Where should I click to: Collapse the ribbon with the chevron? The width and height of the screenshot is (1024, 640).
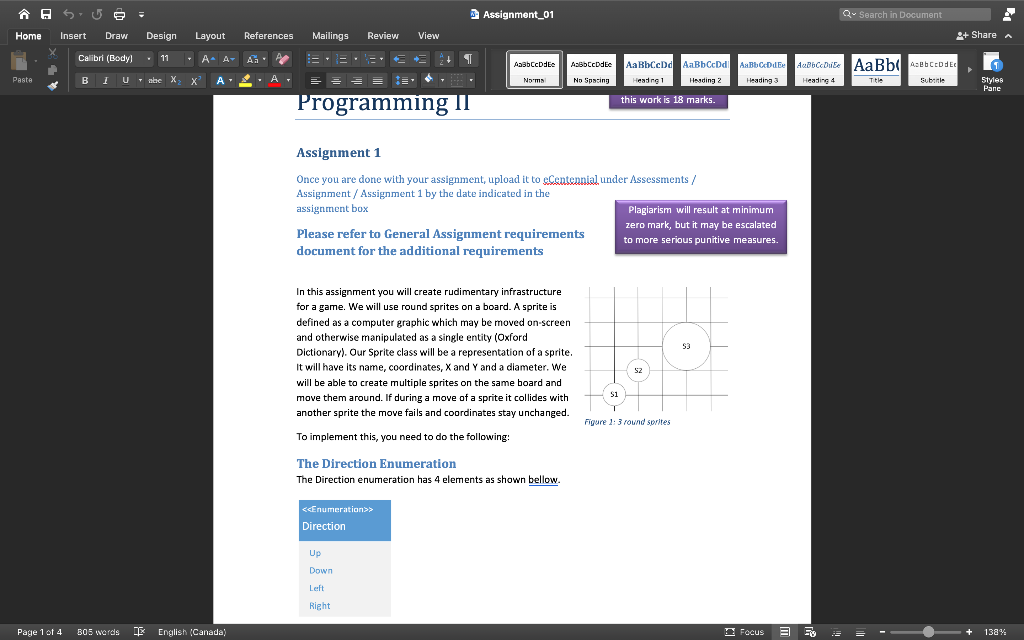click(x=1008, y=36)
